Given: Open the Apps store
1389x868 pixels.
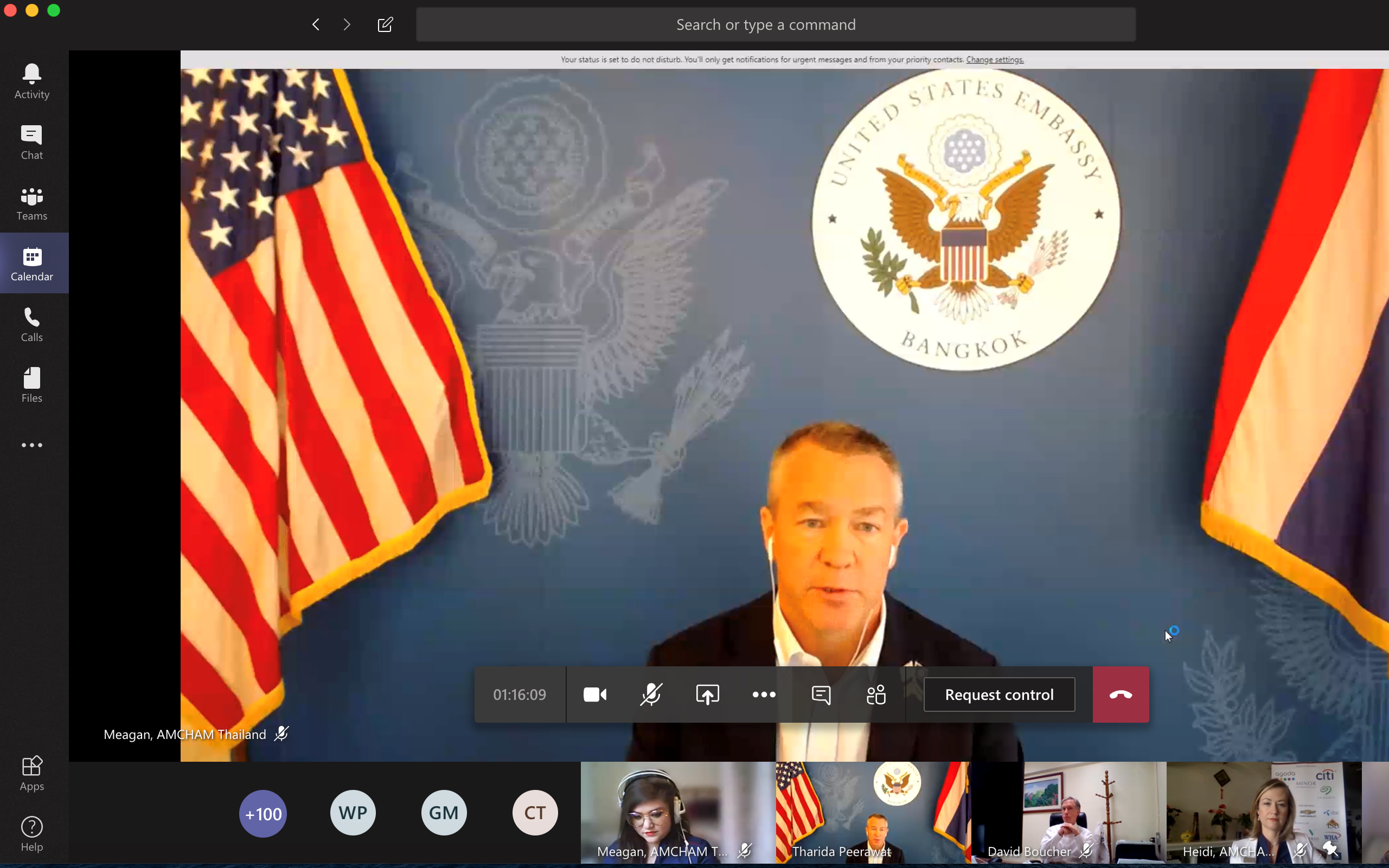Looking at the screenshot, I should (x=31, y=773).
